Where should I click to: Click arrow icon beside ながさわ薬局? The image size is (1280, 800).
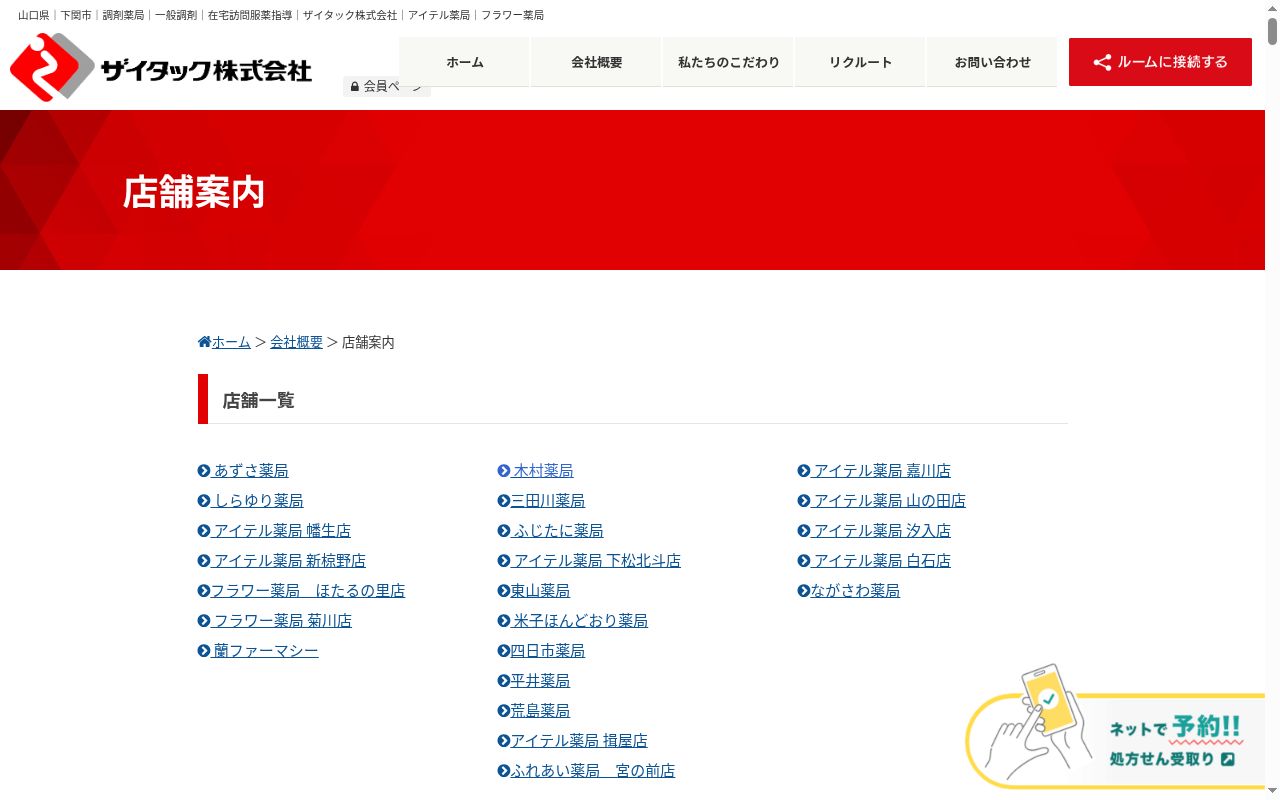click(804, 590)
